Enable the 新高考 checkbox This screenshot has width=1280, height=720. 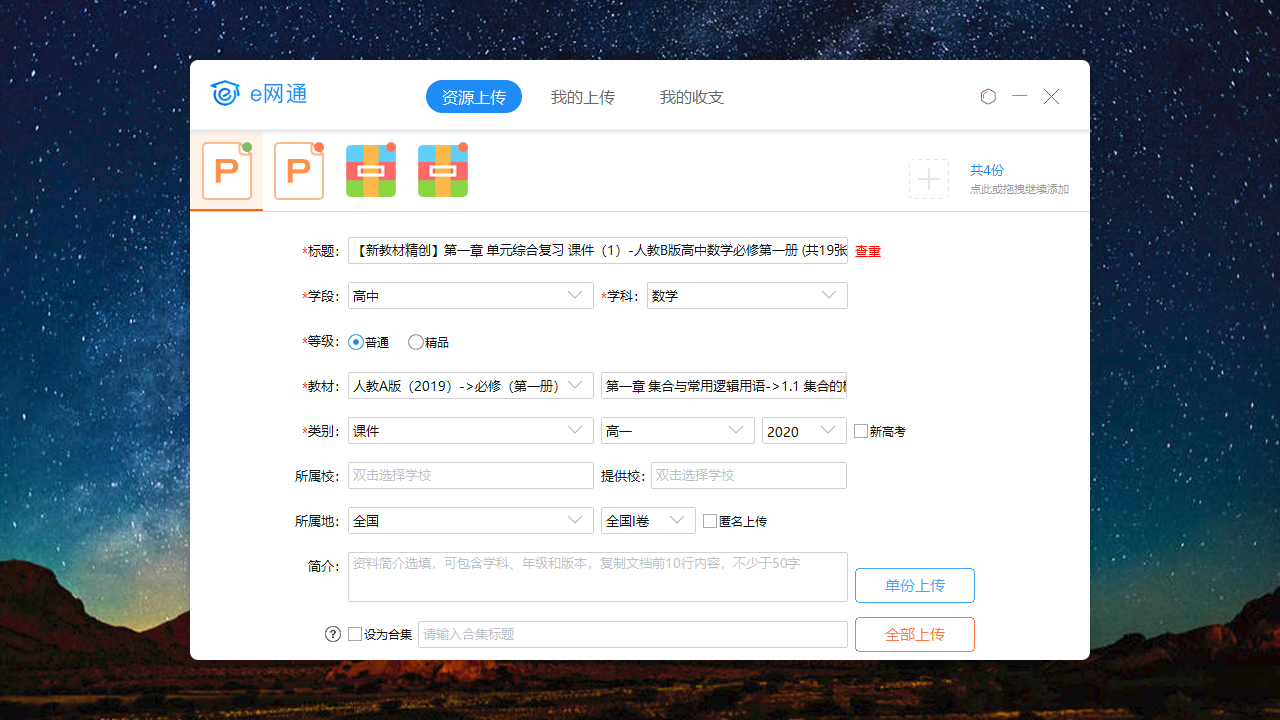click(x=860, y=430)
